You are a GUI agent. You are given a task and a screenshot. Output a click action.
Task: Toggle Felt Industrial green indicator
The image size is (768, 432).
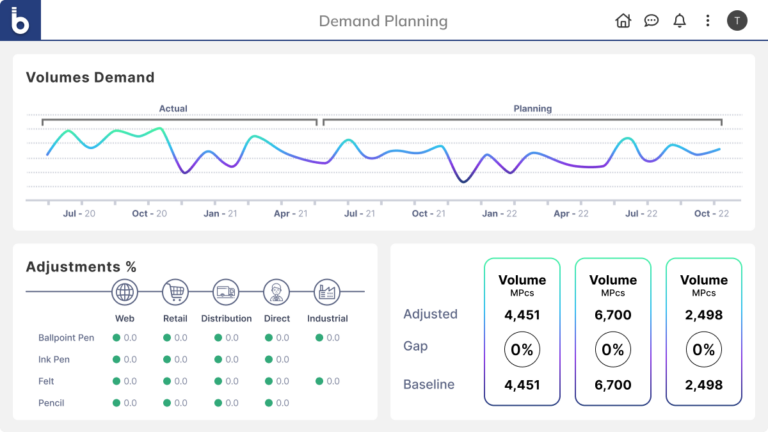click(x=318, y=381)
